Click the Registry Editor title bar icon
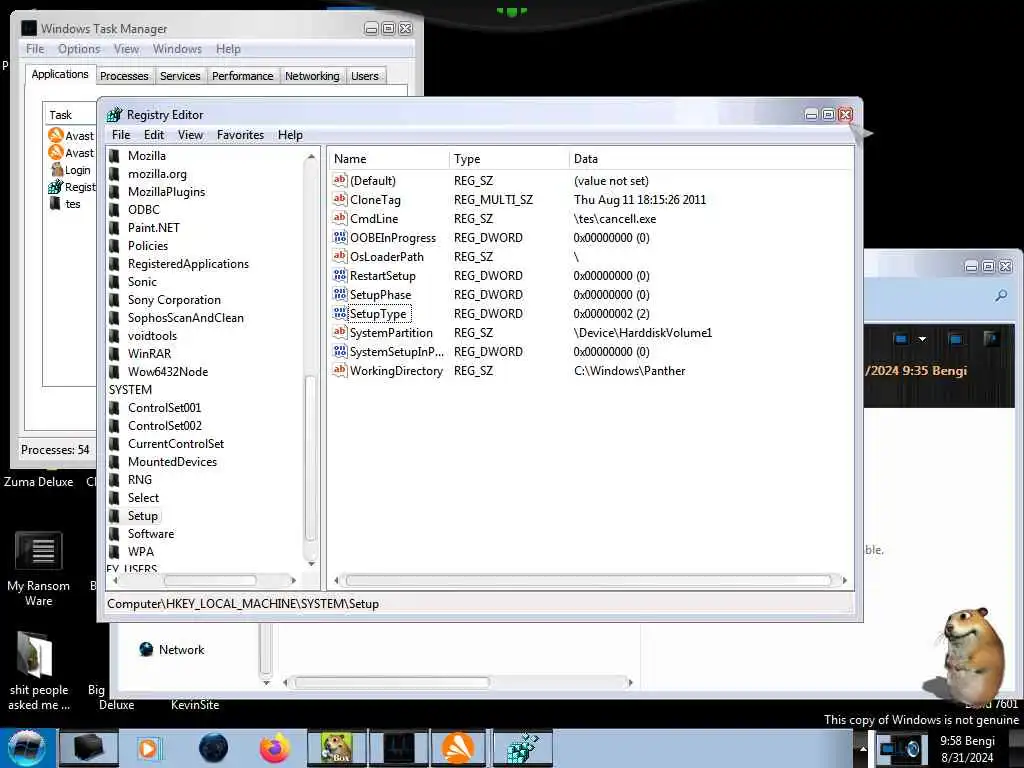Image resolution: width=1024 pixels, height=768 pixels. (x=114, y=114)
